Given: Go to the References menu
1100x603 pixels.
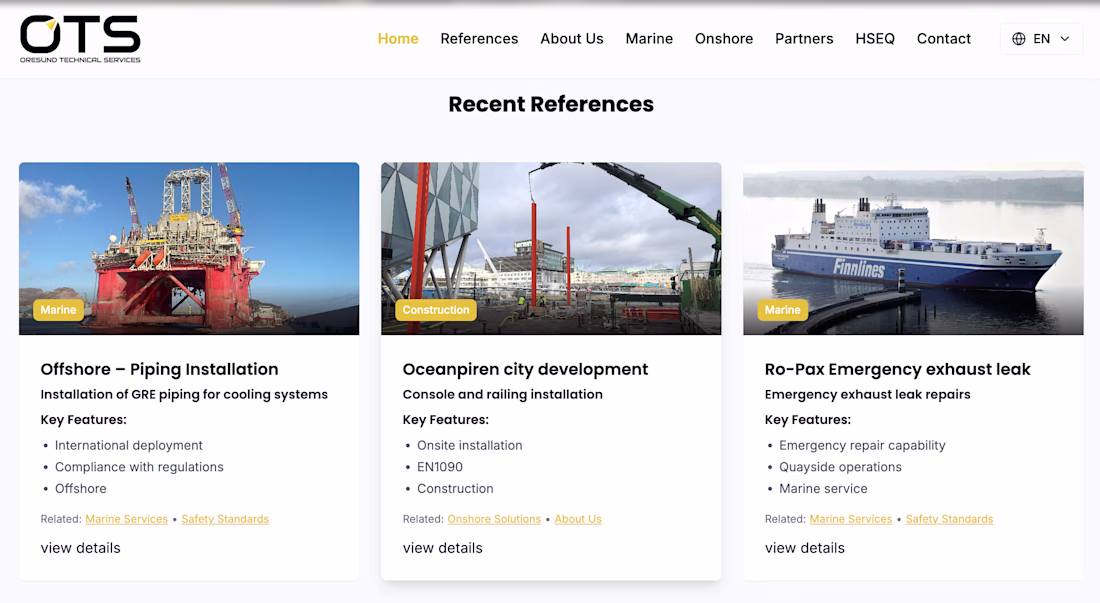Looking at the screenshot, I should pyautogui.click(x=479, y=39).
